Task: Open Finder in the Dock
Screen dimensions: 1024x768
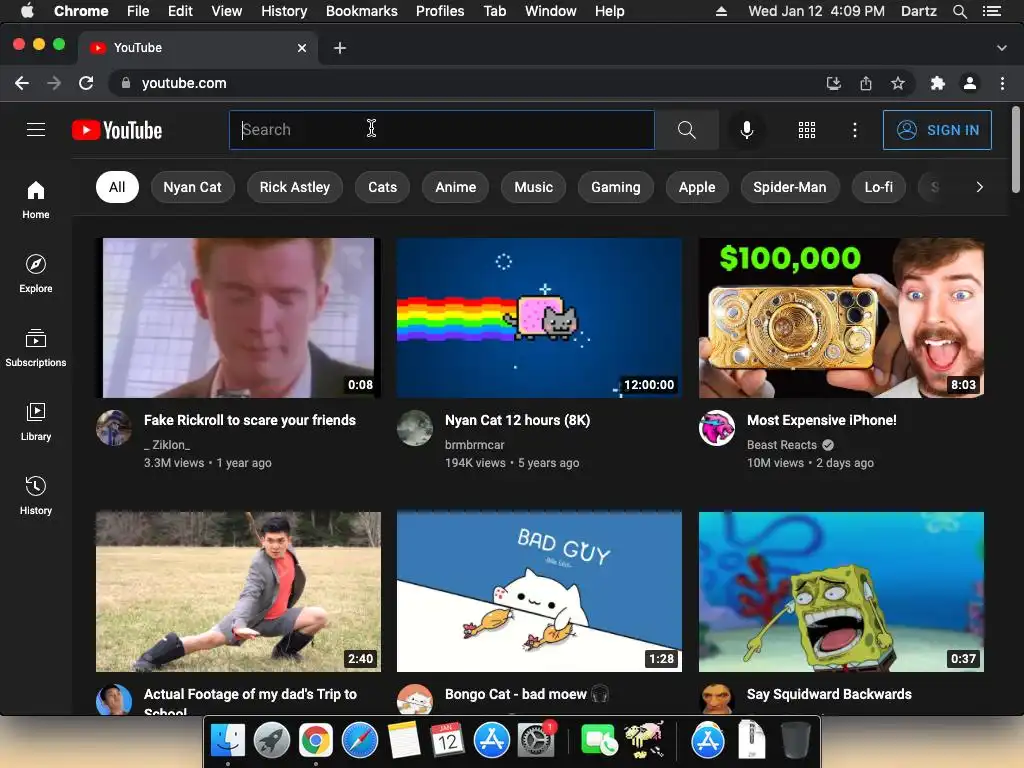Action: (227, 741)
